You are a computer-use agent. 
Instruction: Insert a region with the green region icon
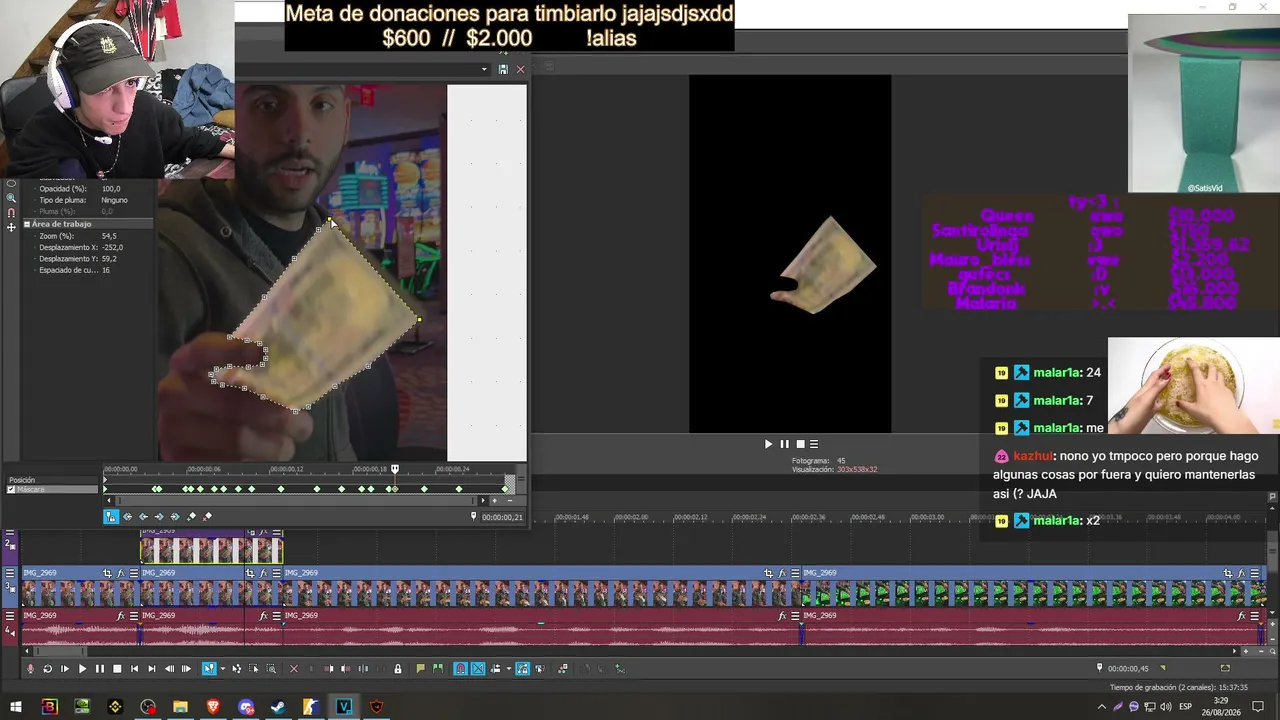tap(437, 669)
